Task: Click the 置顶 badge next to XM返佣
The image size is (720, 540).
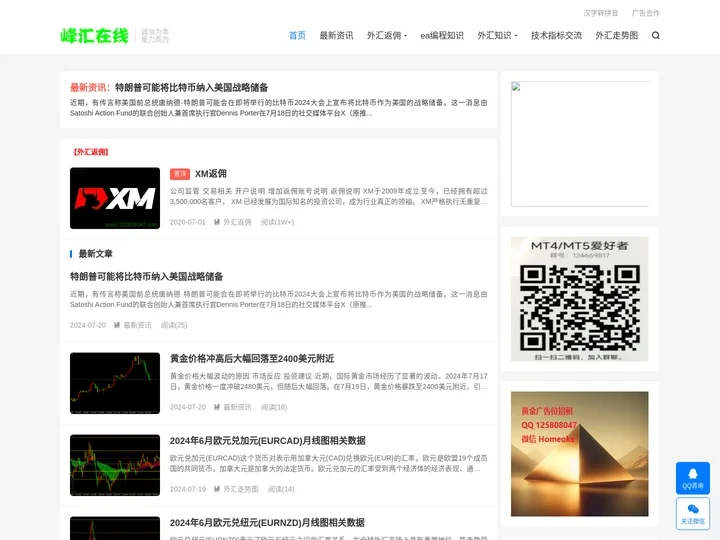Action: pyautogui.click(x=180, y=174)
